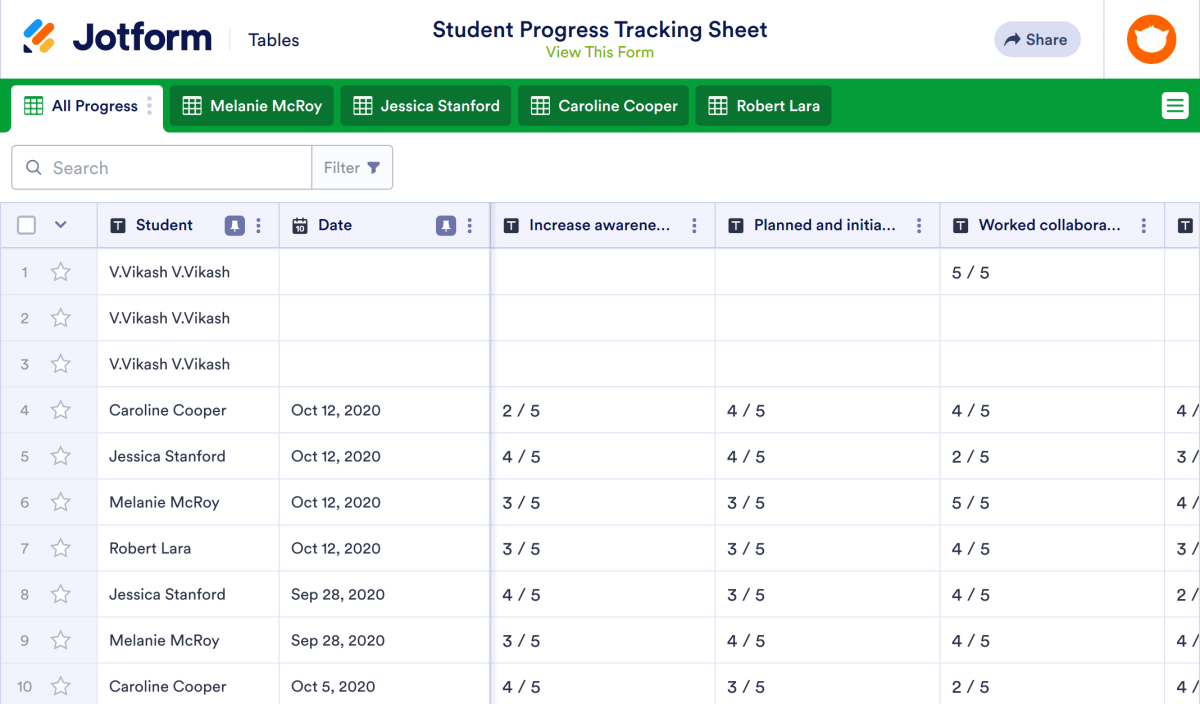Switch to the Robert Lara tab
The height and width of the screenshot is (704, 1200).
(x=764, y=106)
